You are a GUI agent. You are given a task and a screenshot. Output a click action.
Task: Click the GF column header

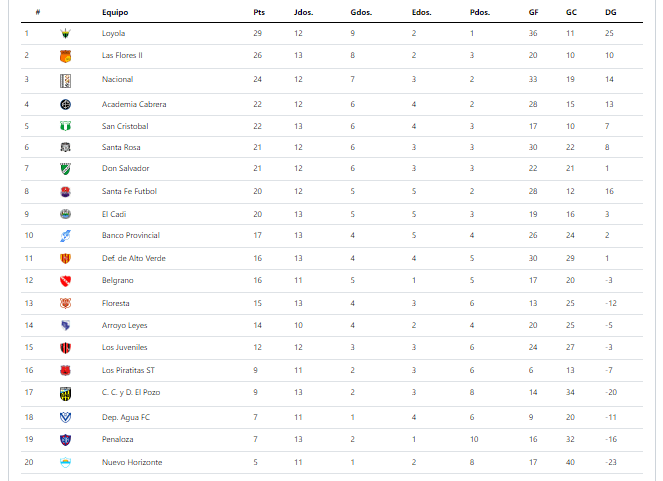pyautogui.click(x=533, y=12)
